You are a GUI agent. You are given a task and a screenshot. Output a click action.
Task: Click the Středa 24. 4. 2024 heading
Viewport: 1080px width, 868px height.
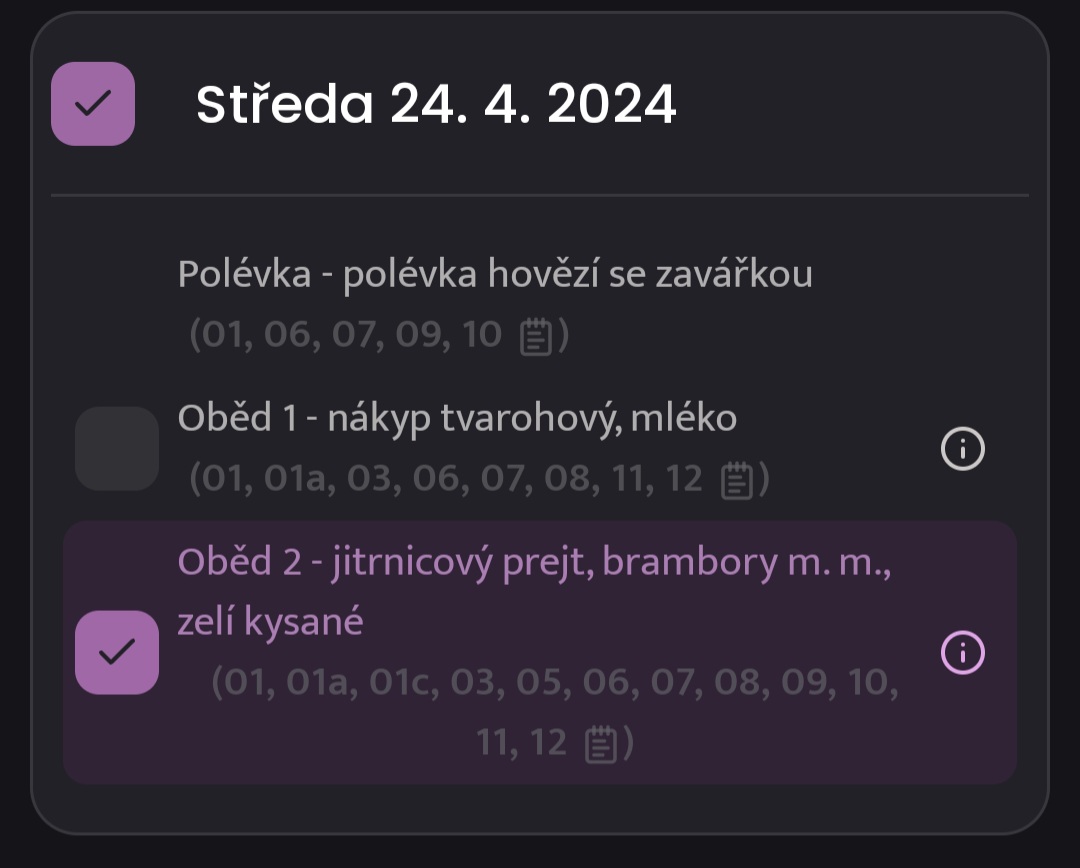[436, 104]
